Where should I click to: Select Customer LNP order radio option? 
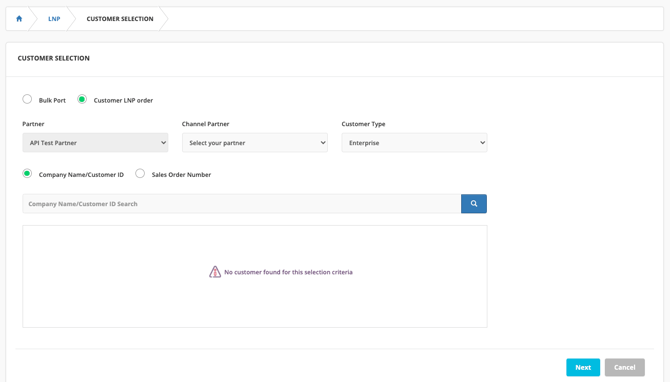82,99
